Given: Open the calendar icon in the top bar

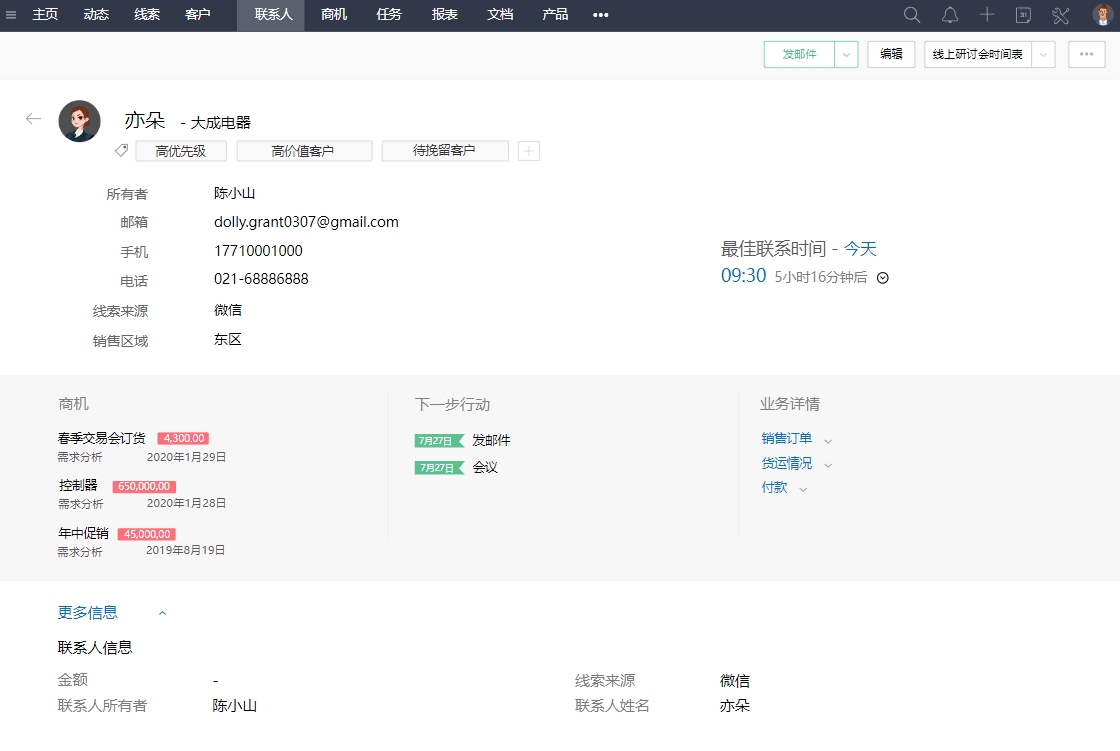Looking at the screenshot, I should (1023, 15).
